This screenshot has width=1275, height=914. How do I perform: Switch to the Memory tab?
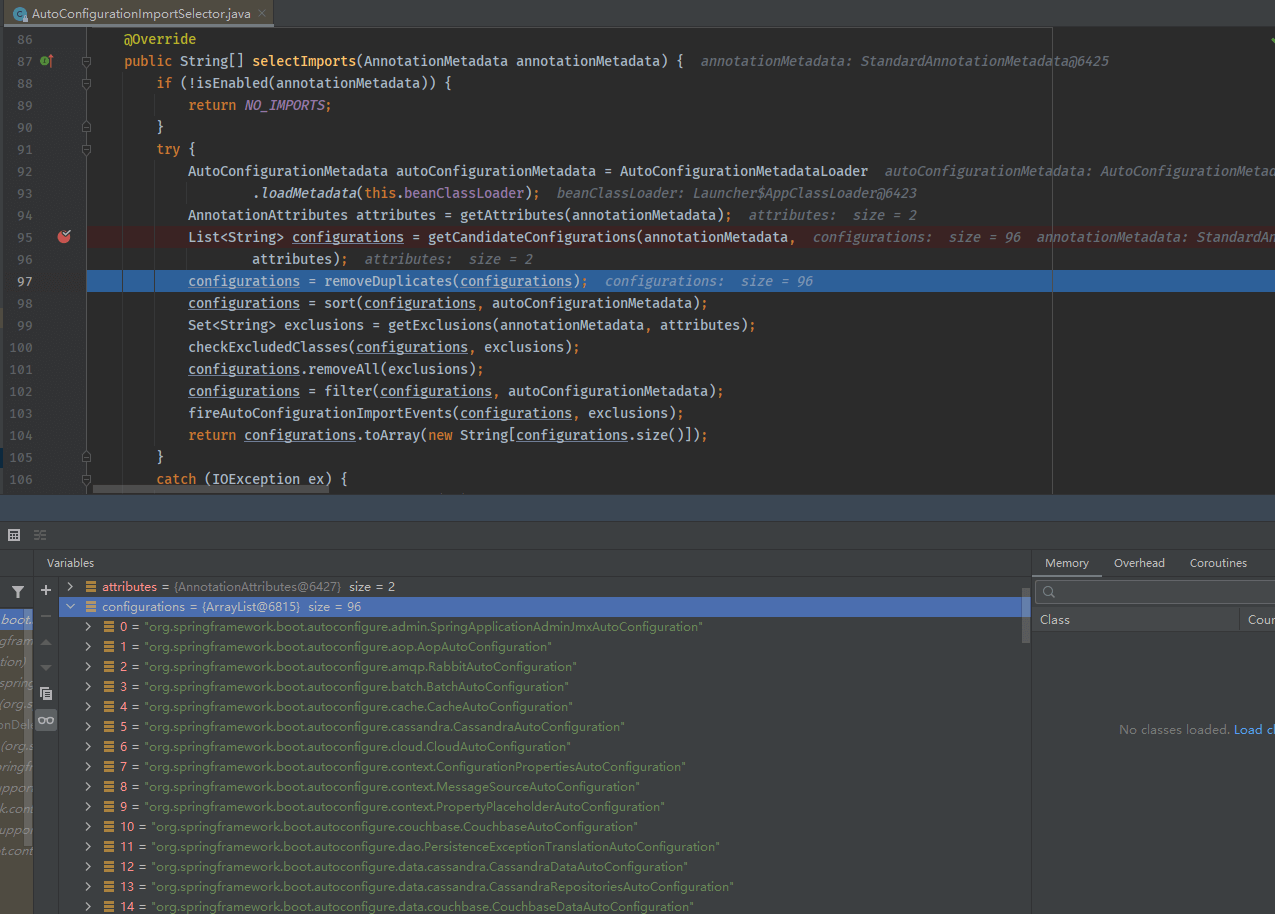pos(1067,563)
